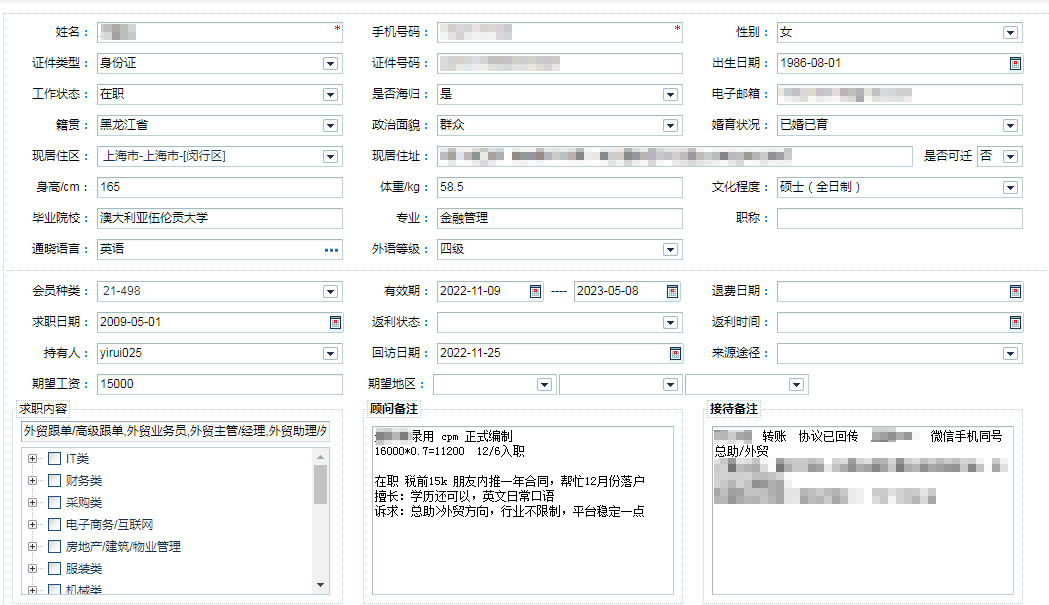This screenshot has height=605, width=1049.
Task: Tick the IT类 checkbox
Action: pos(55,458)
